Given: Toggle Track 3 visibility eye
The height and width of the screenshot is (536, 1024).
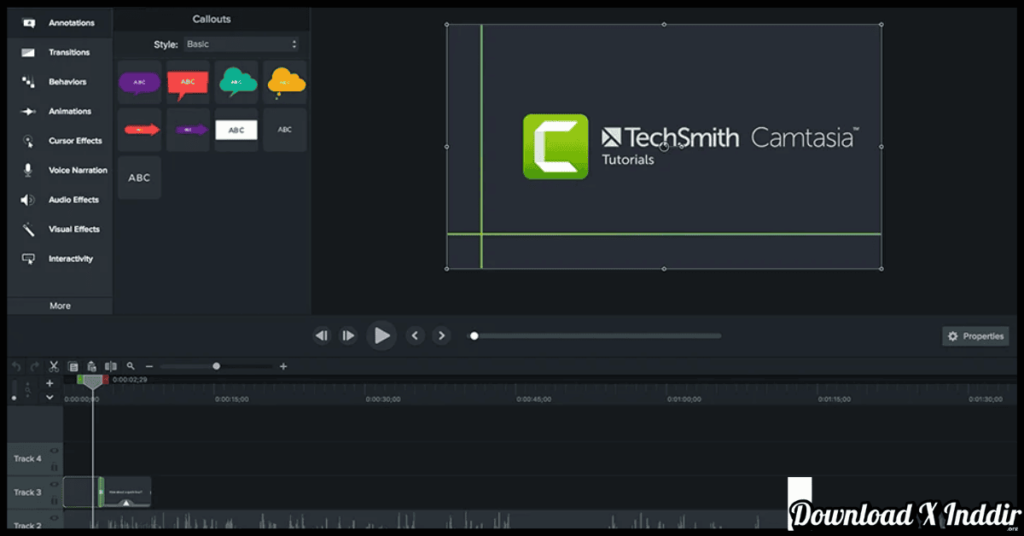Looking at the screenshot, I should 54,484.
